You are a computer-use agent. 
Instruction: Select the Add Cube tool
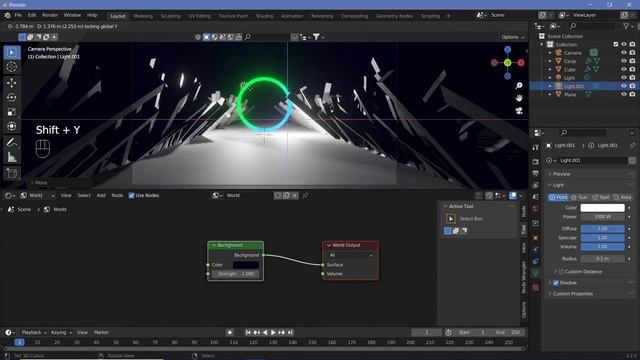tap(12, 173)
